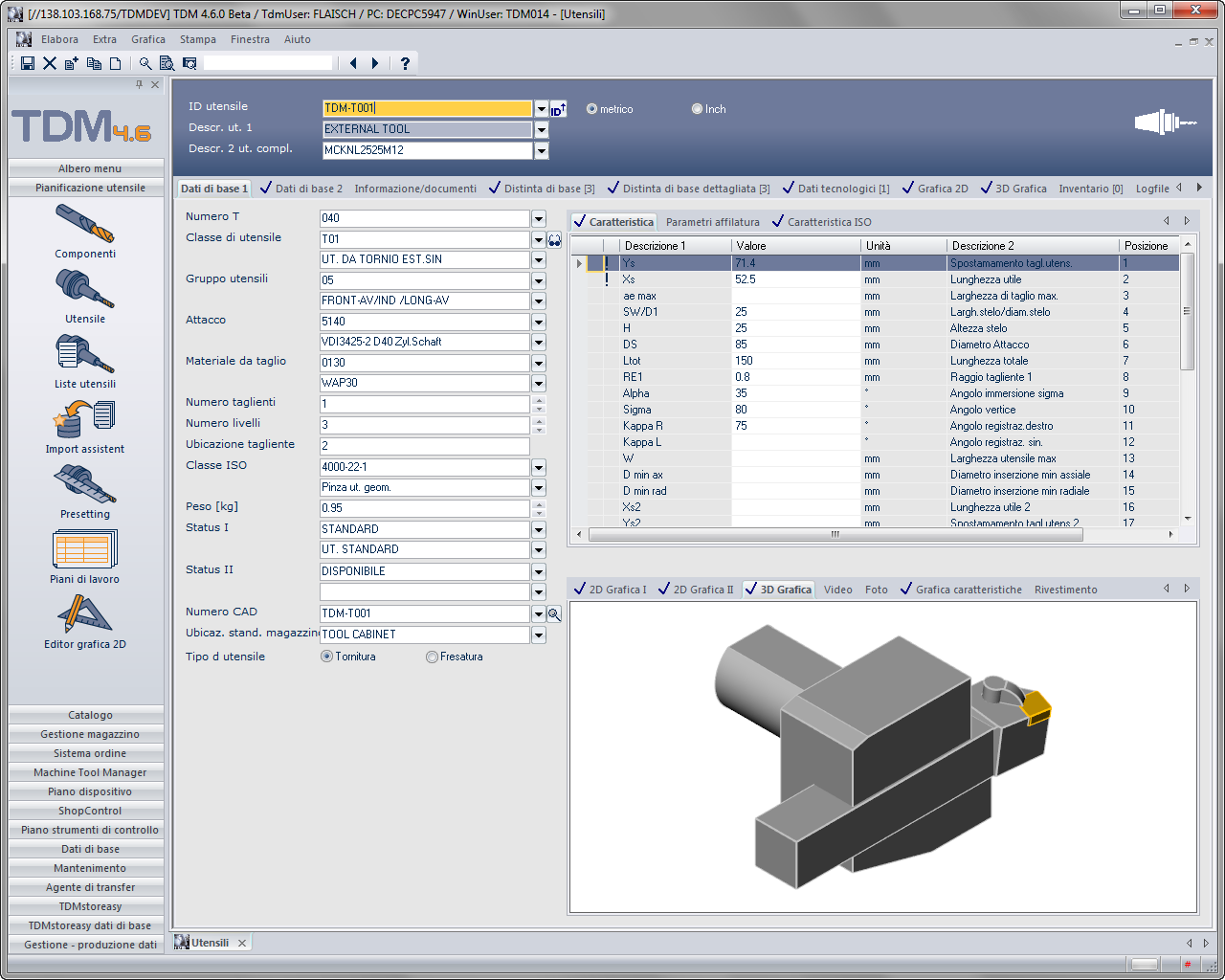
Task: Expand TOOL CABINET location dropdown
Action: pyautogui.click(x=539, y=635)
